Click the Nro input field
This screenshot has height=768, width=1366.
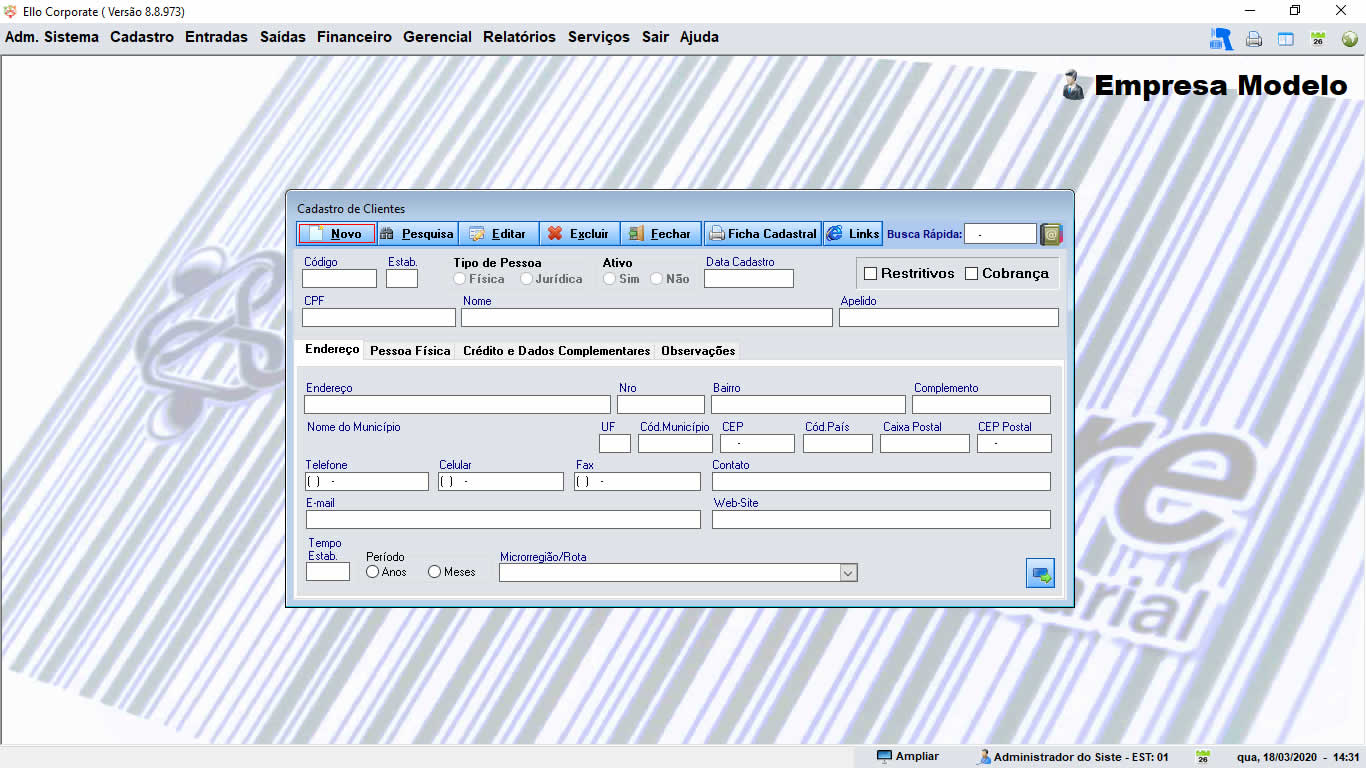pyautogui.click(x=661, y=404)
